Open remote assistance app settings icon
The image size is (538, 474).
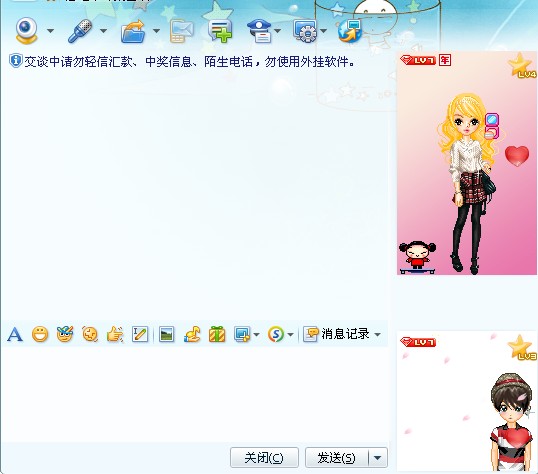(x=305, y=31)
